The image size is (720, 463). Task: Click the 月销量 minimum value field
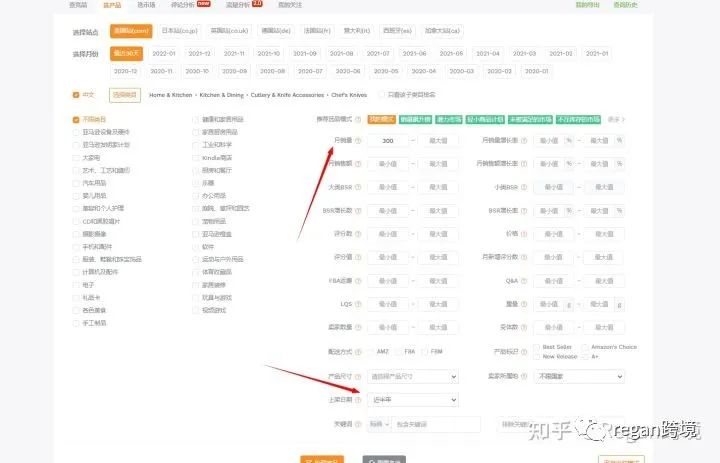pyautogui.click(x=388, y=141)
